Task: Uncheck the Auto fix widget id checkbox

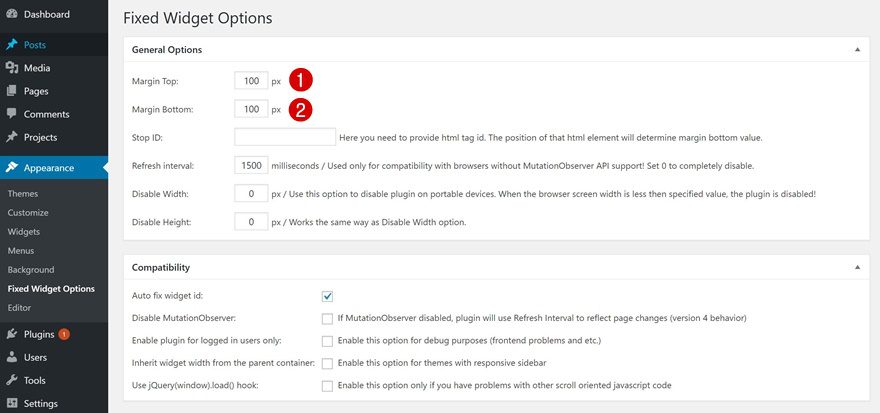Action: click(x=327, y=296)
